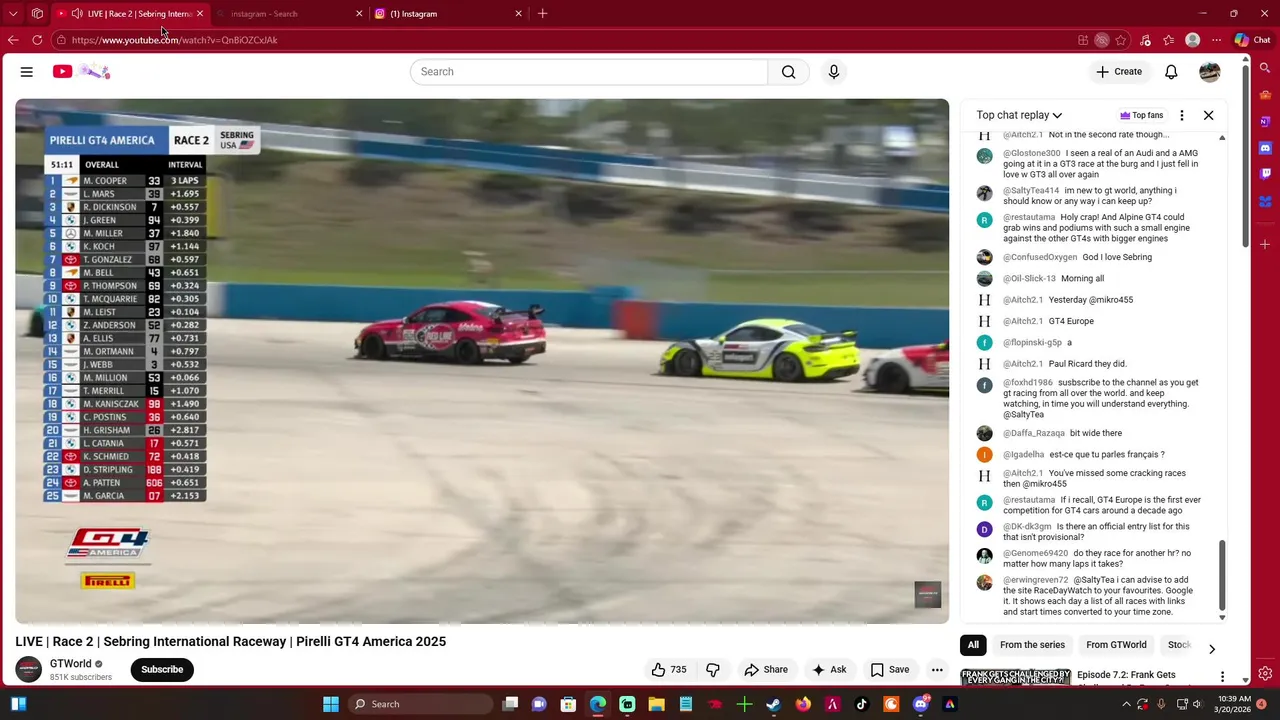
Task: Open the Edge sidebar Discord icon
Action: point(1265,148)
